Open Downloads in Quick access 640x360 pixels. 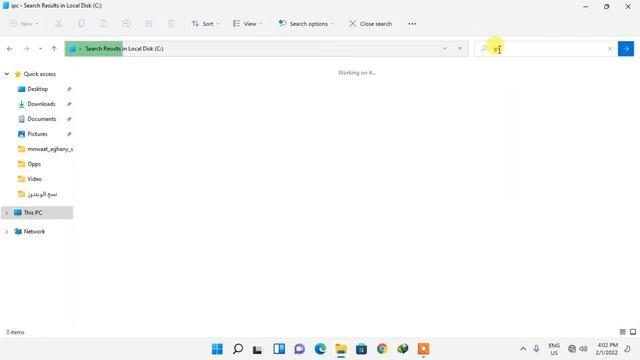pos(41,104)
